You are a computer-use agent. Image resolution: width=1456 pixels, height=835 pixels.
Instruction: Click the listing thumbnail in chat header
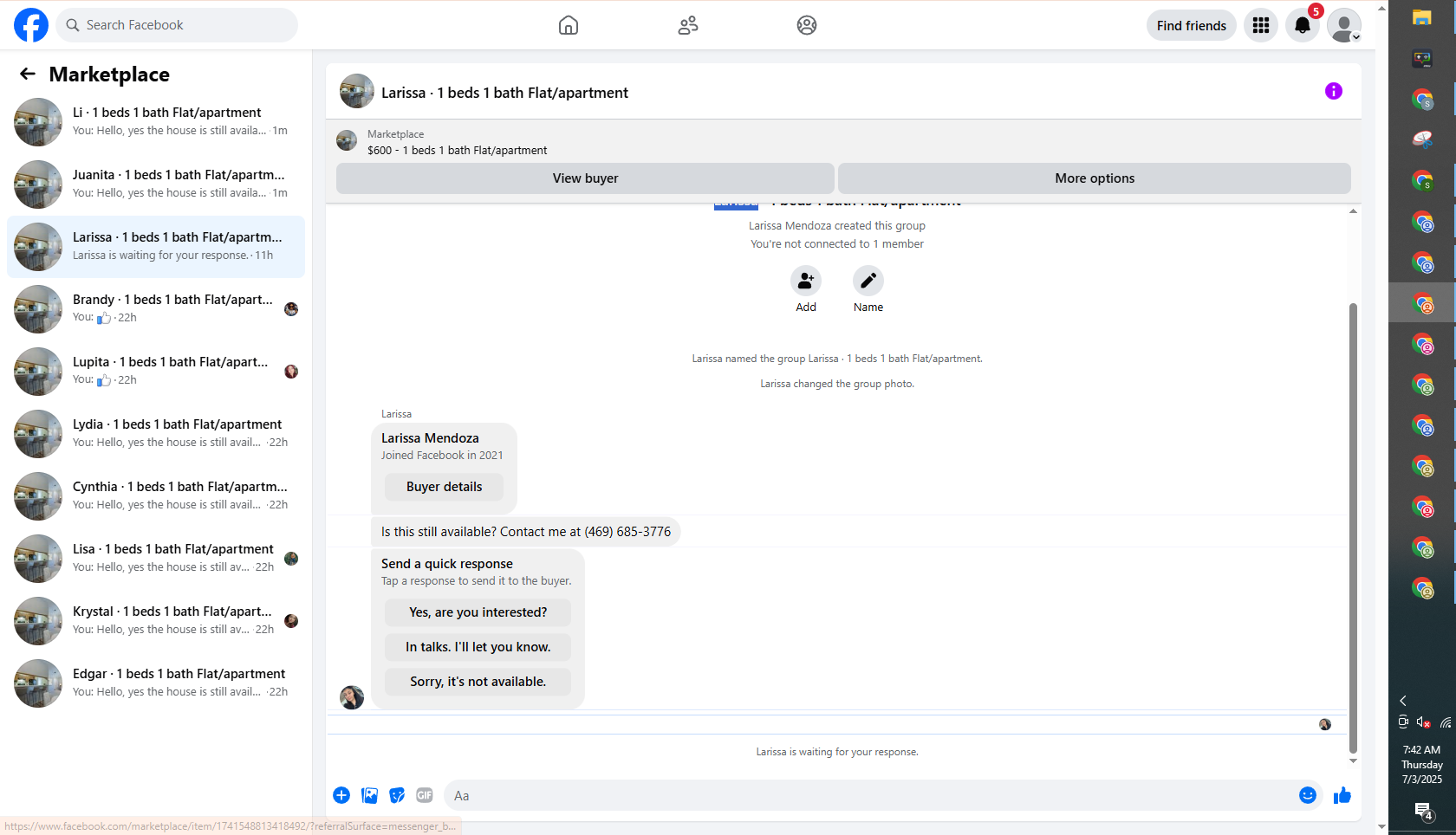pos(357,91)
